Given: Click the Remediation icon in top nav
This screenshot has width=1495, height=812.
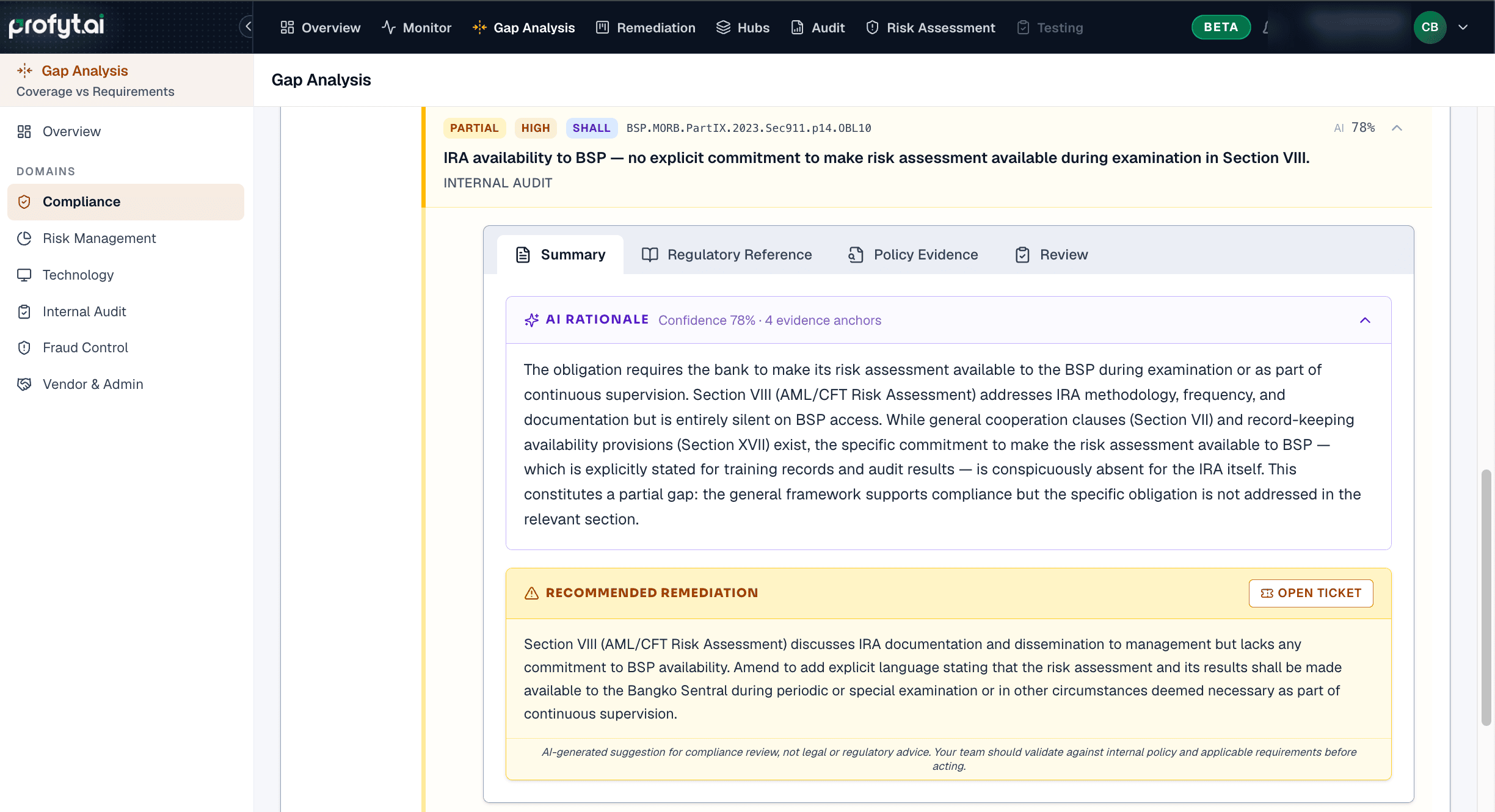Looking at the screenshot, I should click(x=603, y=27).
